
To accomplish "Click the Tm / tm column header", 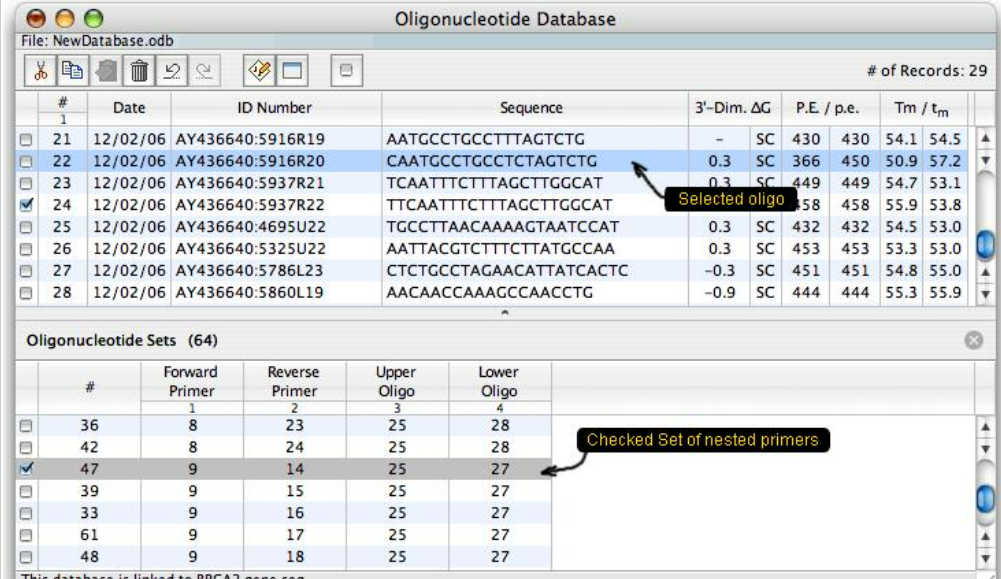I will (923, 108).
